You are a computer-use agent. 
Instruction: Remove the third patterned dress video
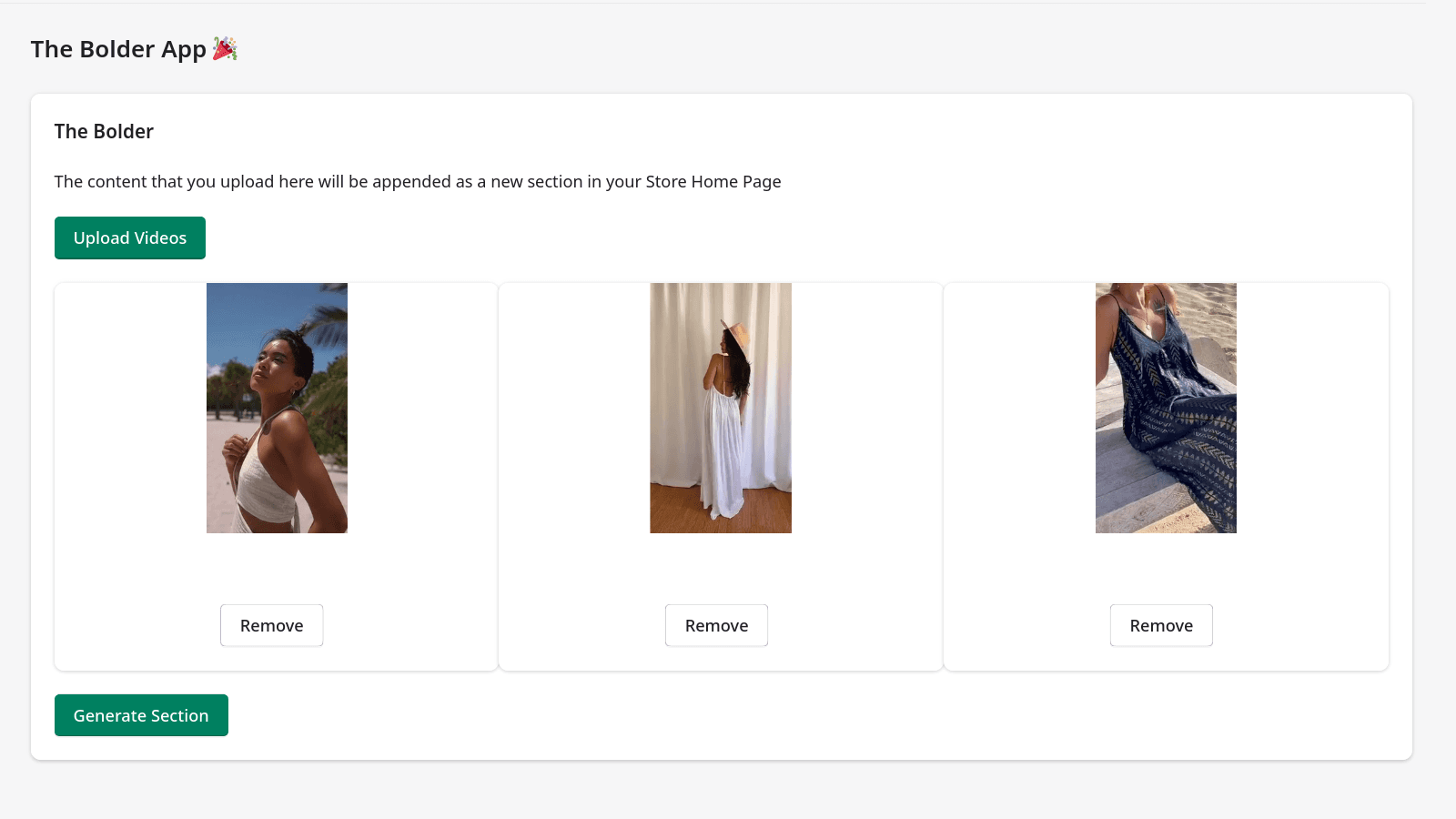tap(1161, 625)
